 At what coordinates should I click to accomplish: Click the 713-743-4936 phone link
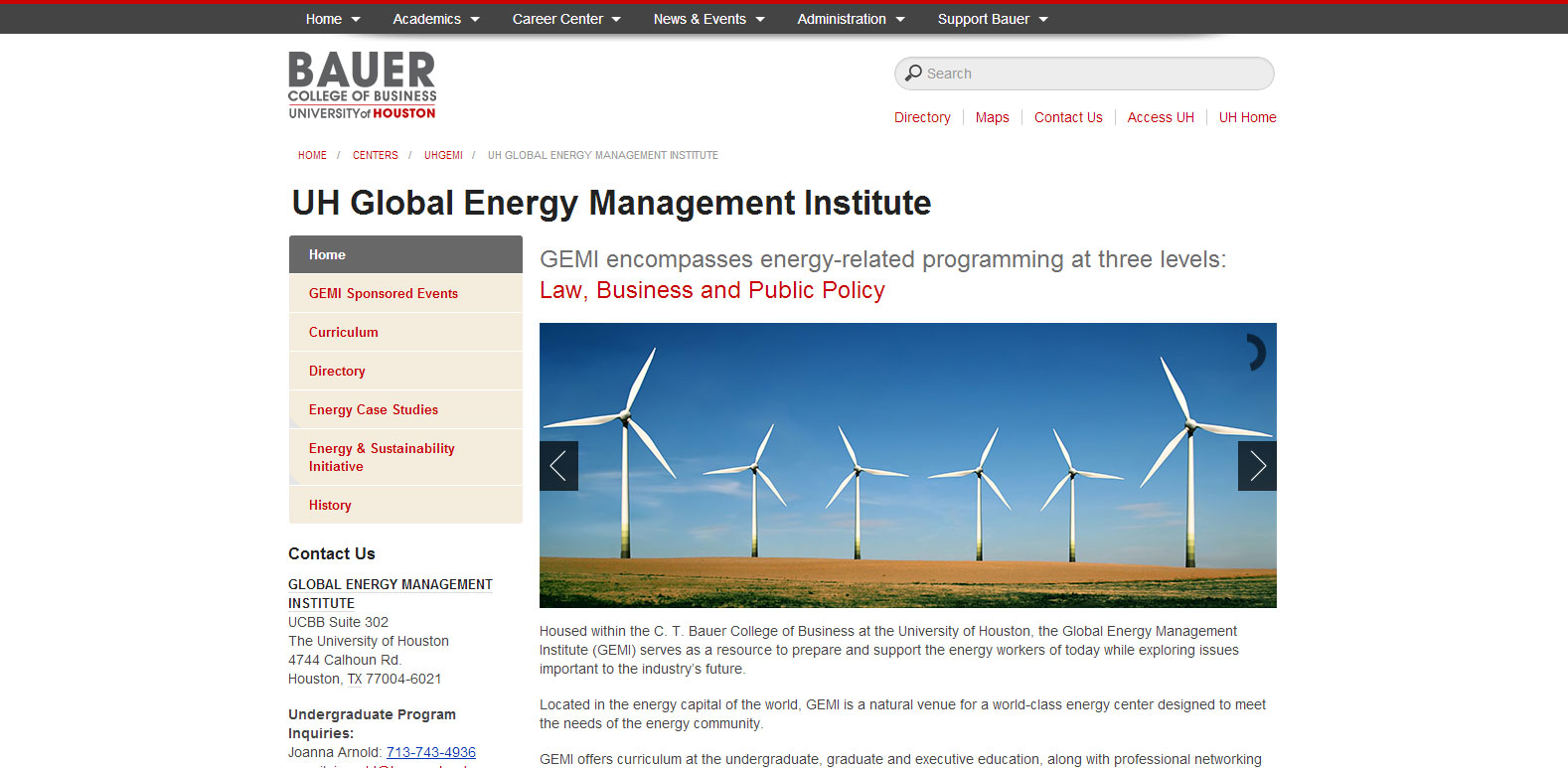(x=431, y=752)
